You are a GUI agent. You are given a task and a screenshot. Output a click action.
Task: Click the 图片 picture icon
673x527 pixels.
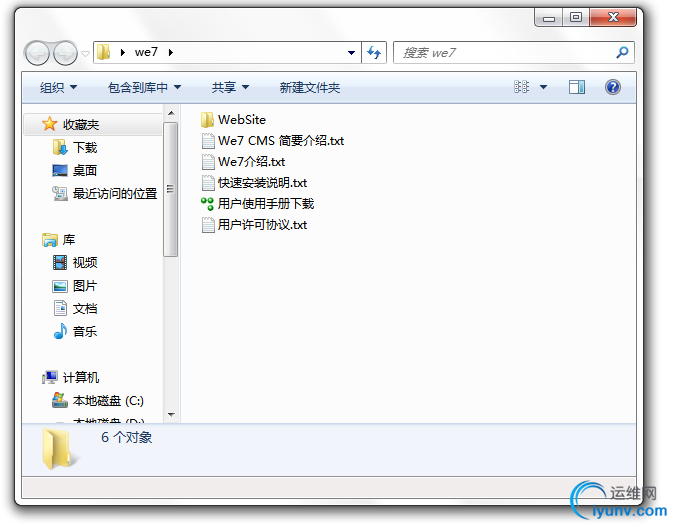coord(60,286)
